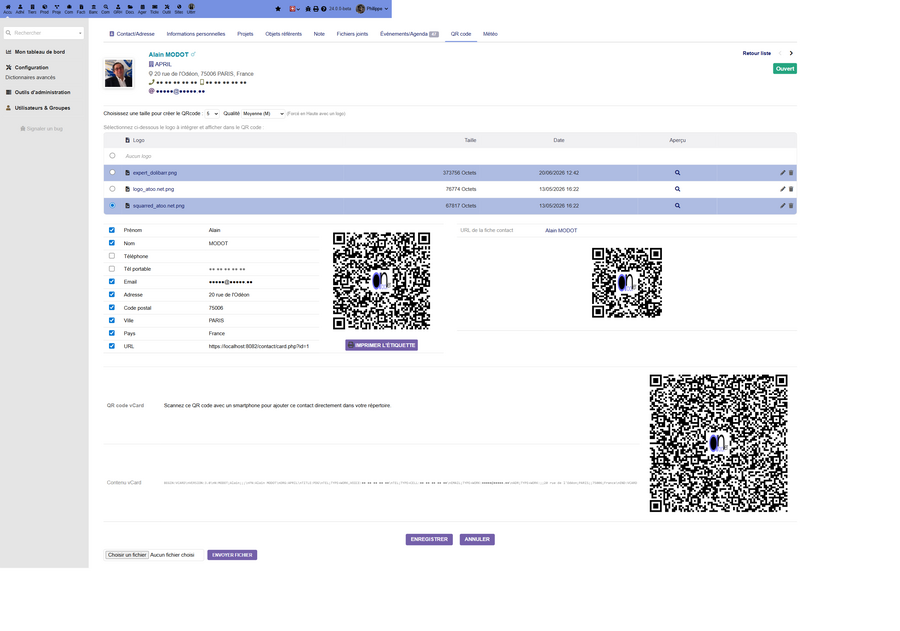Image resolution: width=900 pixels, height=631 pixels.
Task: Open the Sites web module icon
Action: [179, 9]
